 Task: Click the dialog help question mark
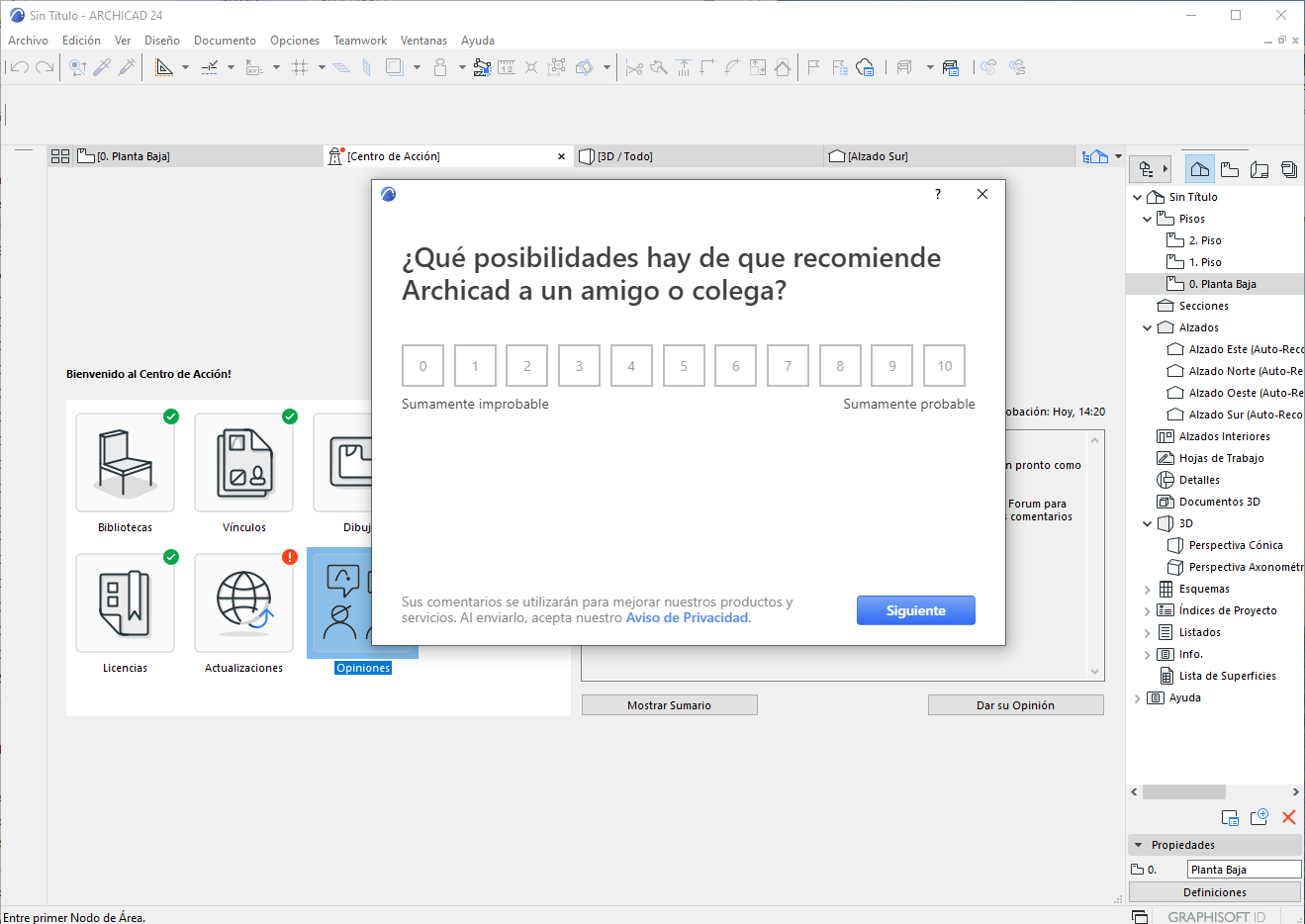point(938,194)
